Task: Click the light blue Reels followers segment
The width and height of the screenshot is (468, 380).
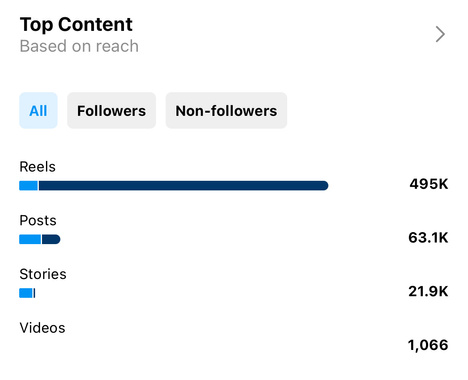Action: pyautogui.click(x=28, y=186)
